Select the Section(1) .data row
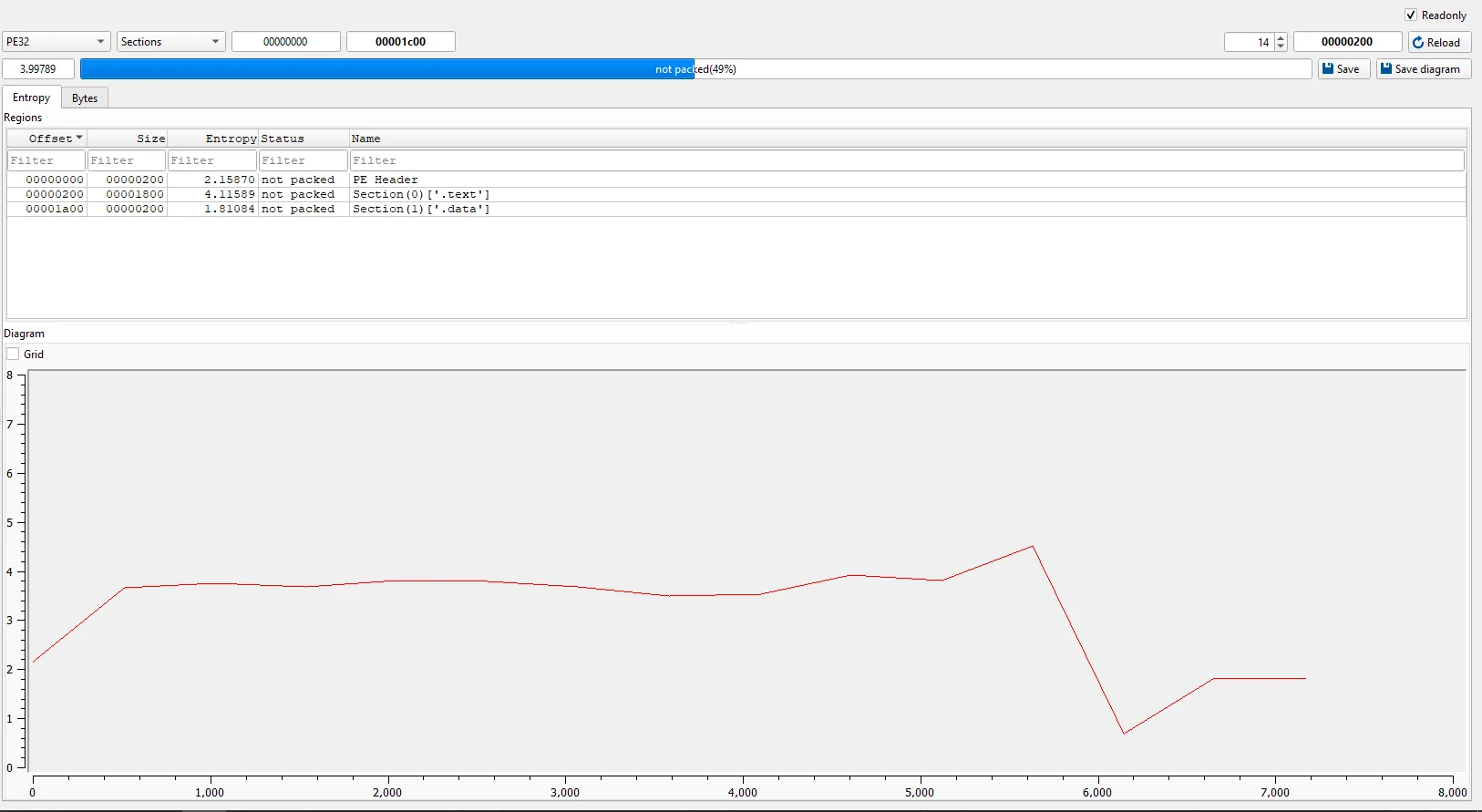This screenshot has width=1482, height=812. click(x=421, y=209)
